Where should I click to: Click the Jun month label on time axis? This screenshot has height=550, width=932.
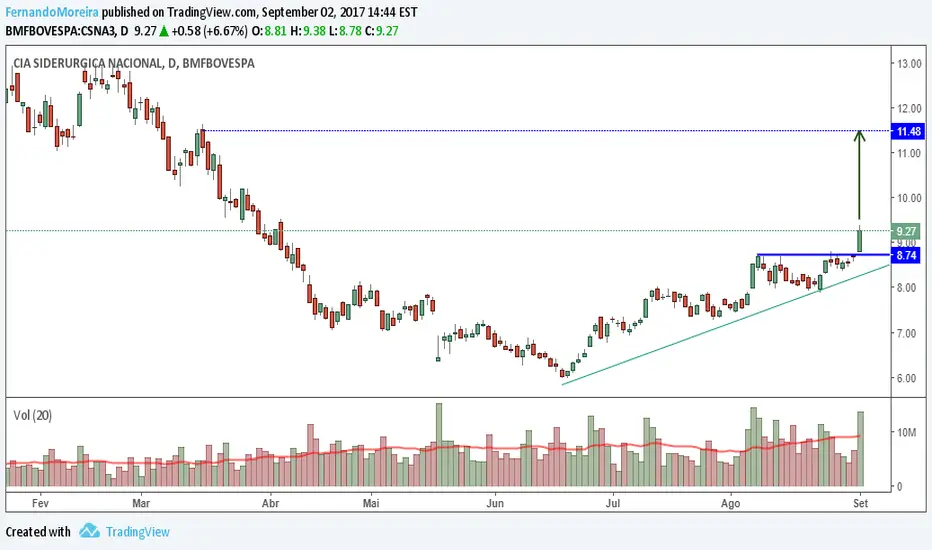pos(495,503)
